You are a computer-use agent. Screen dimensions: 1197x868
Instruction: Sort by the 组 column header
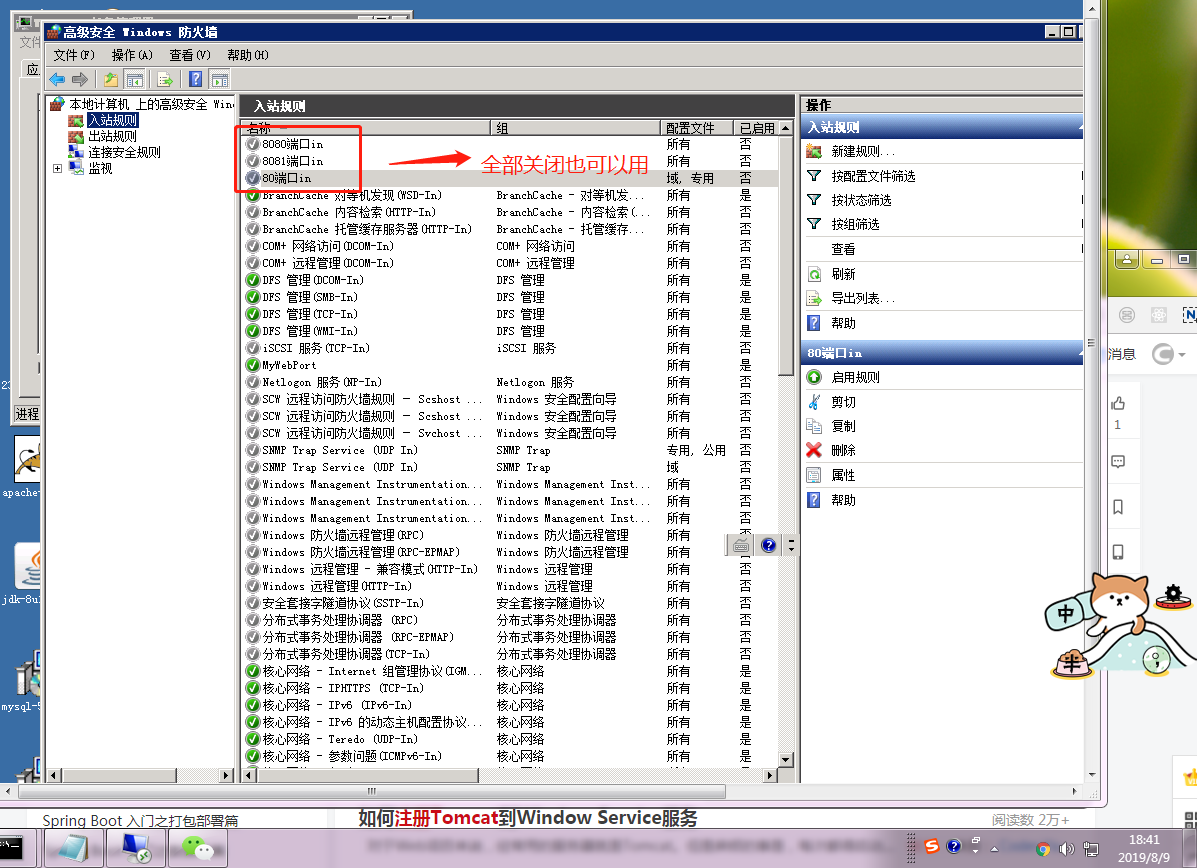575,127
